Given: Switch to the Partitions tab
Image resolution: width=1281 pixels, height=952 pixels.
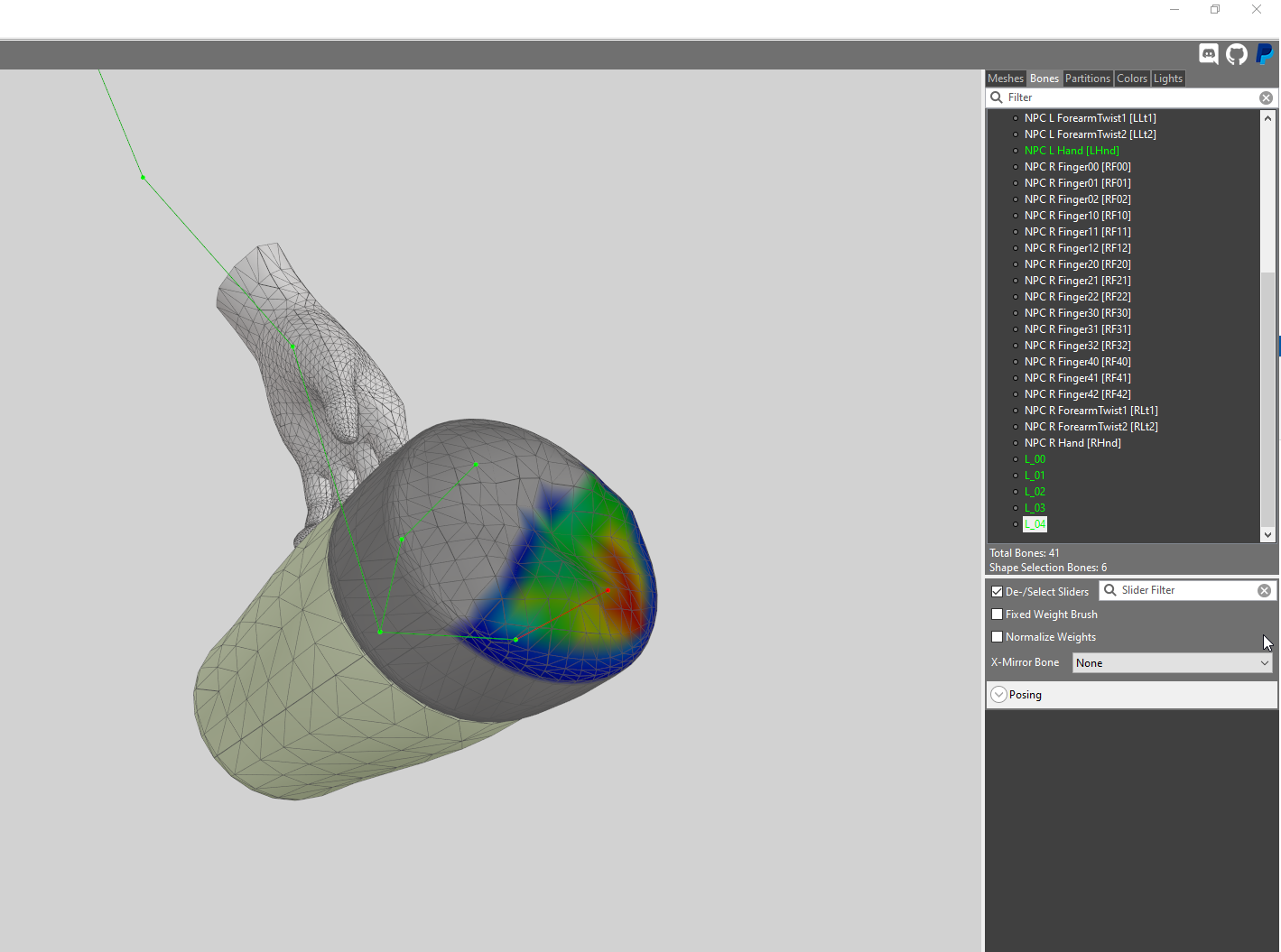Looking at the screenshot, I should (1088, 79).
